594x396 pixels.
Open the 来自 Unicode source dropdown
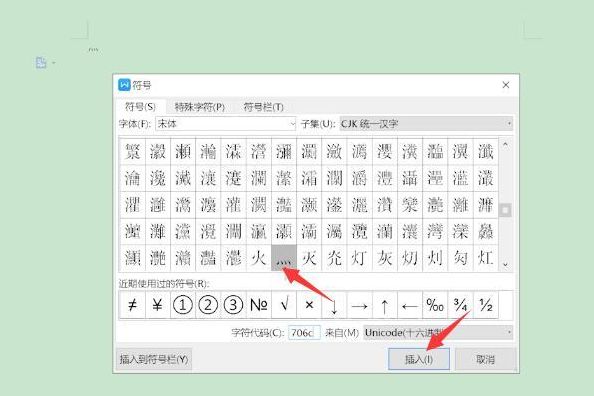coord(438,333)
